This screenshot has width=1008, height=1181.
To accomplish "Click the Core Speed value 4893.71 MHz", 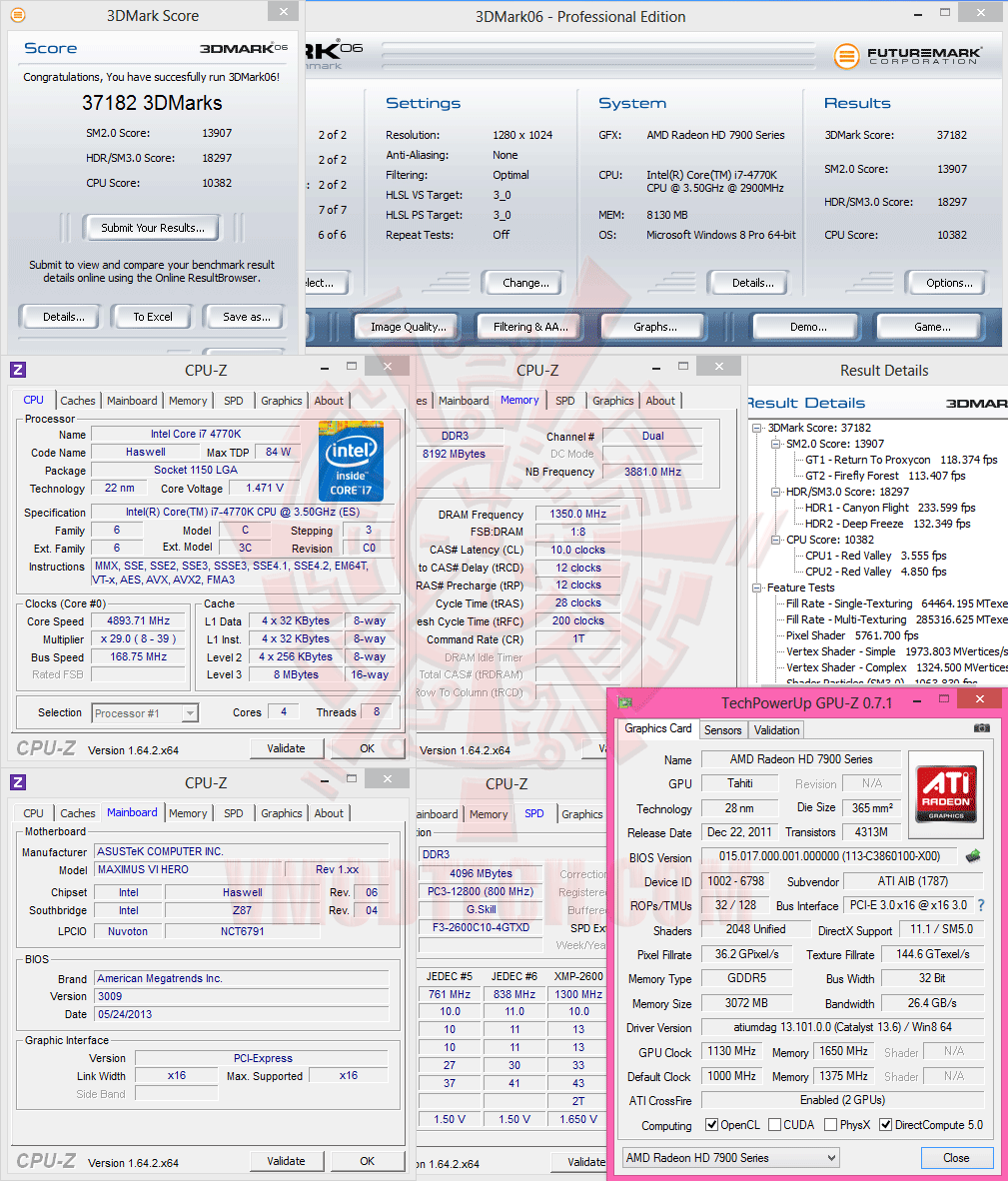I will click(x=138, y=620).
